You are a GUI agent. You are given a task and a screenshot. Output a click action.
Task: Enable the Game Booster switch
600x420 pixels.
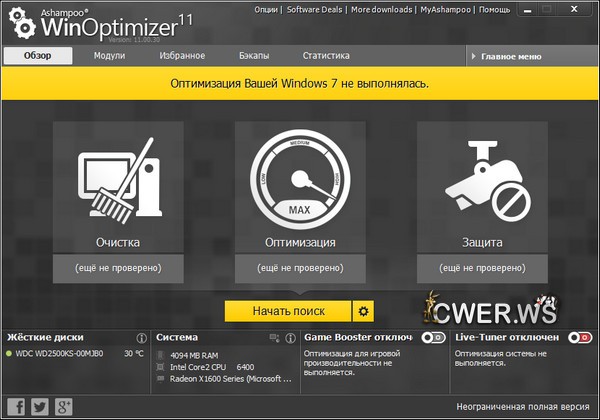point(433,338)
